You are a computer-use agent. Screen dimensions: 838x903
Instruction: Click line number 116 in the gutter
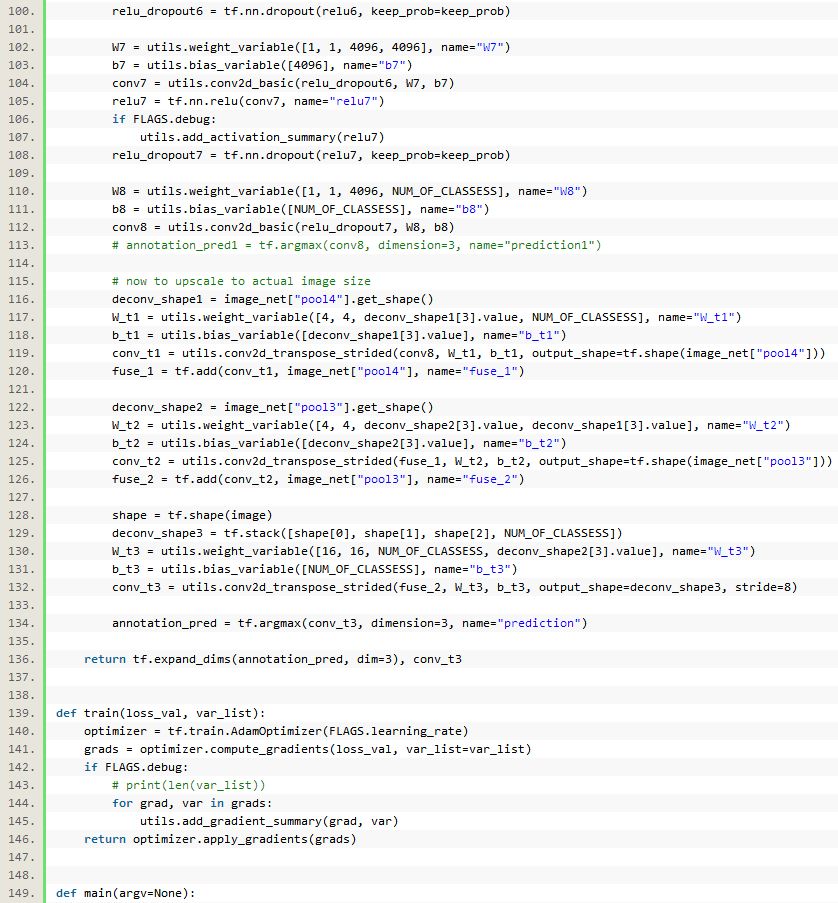coord(21,299)
